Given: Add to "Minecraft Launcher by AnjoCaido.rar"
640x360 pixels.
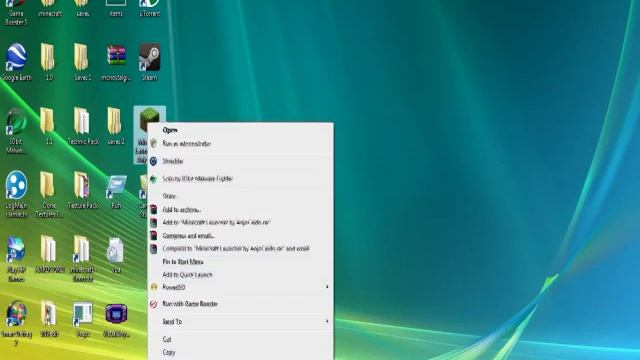Looking at the screenshot, I should point(240,223).
